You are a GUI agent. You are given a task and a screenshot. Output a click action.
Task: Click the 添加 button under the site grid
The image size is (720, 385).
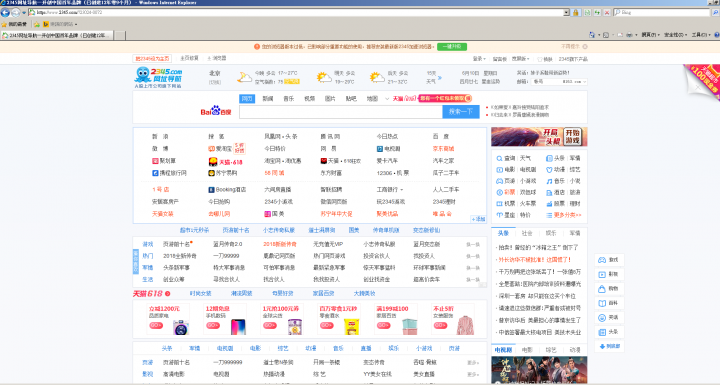[478, 219]
